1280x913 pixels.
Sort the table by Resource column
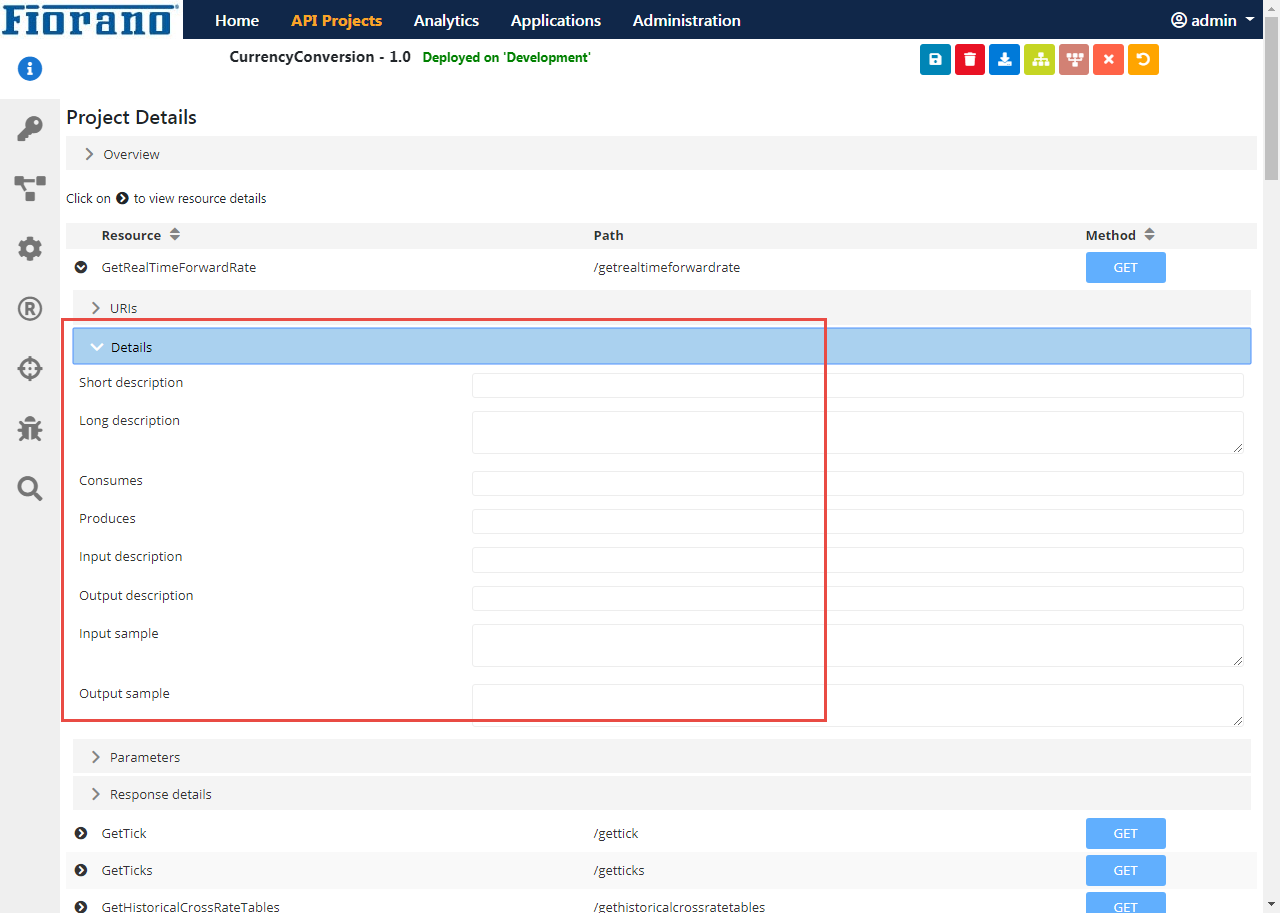pyautogui.click(x=175, y=235)
